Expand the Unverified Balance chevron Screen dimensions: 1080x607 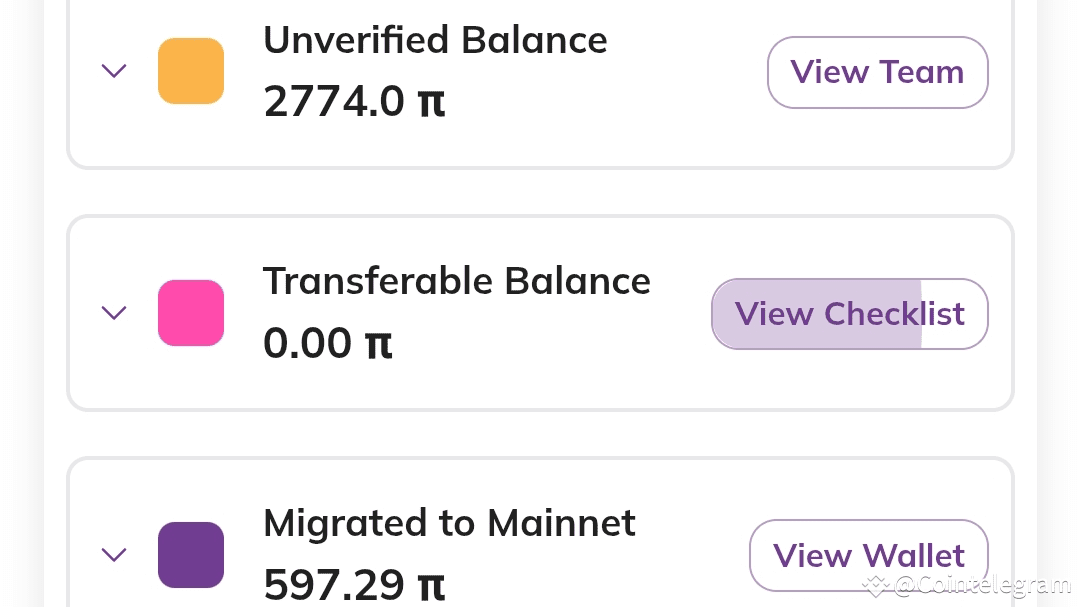[114, 71]
